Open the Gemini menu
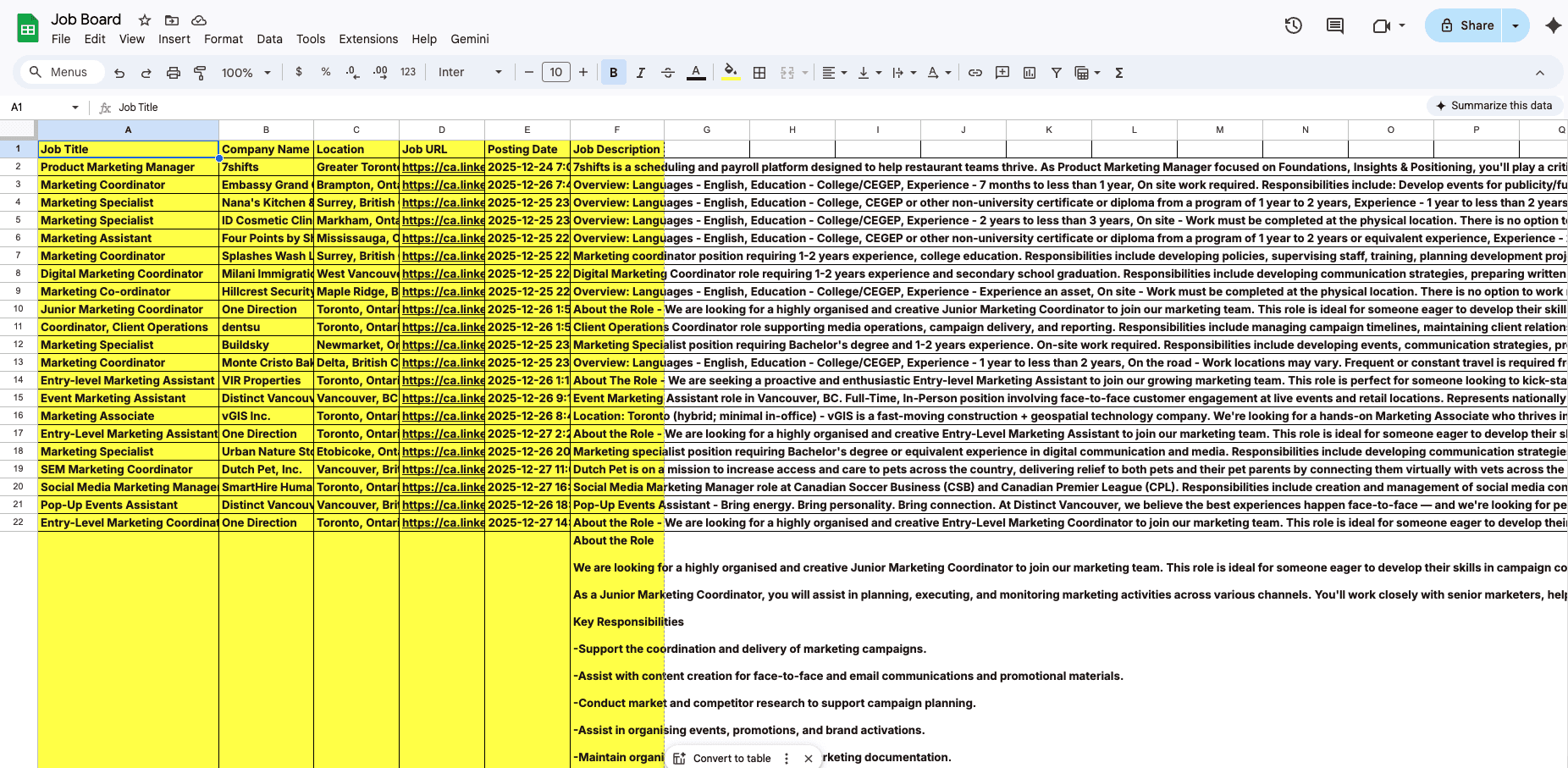The height and width of the screenshot is (768, 1568). tap(470, 39)
